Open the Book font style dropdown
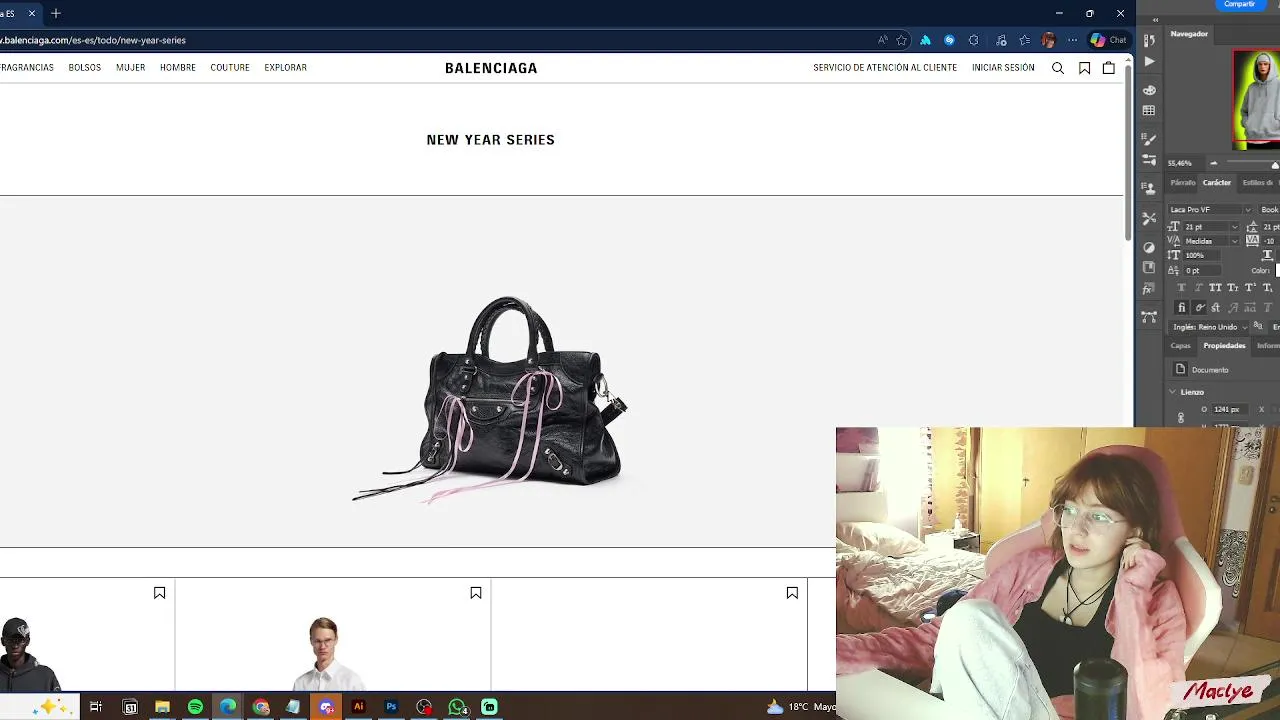The height and width of the screenshot is (720, 1280). [1270, 210]
